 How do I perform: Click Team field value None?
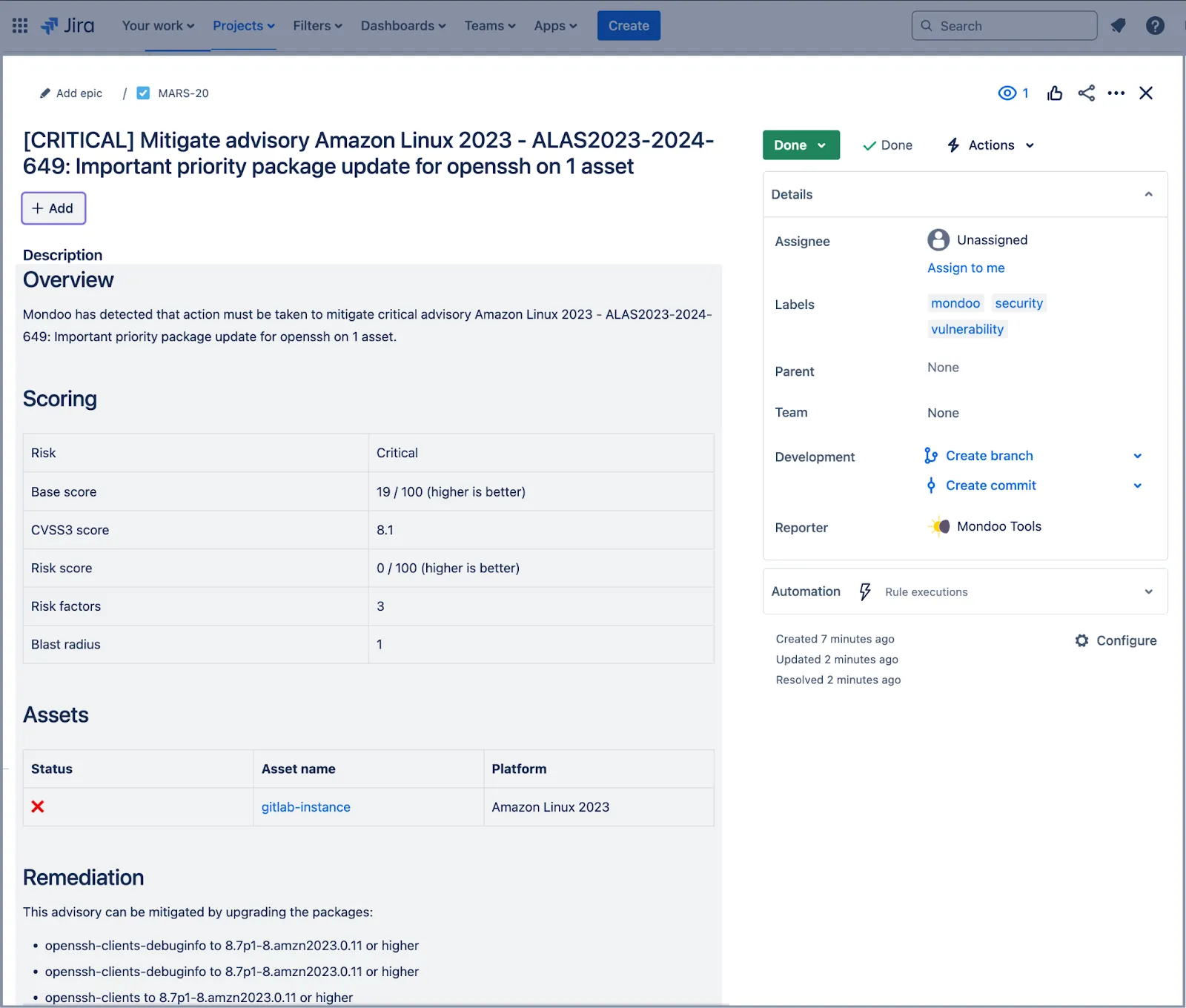[943, 413]
